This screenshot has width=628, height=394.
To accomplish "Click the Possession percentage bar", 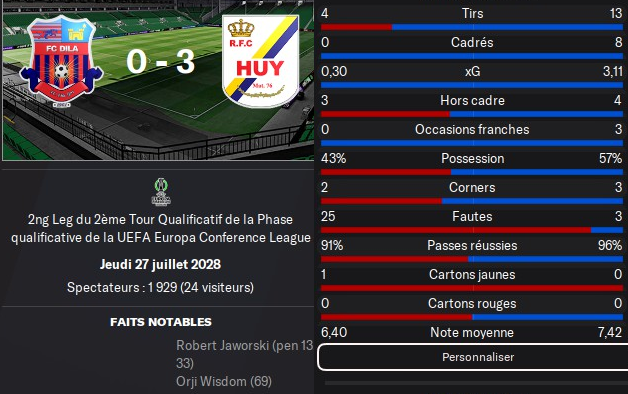I will (x=472, y=172).
